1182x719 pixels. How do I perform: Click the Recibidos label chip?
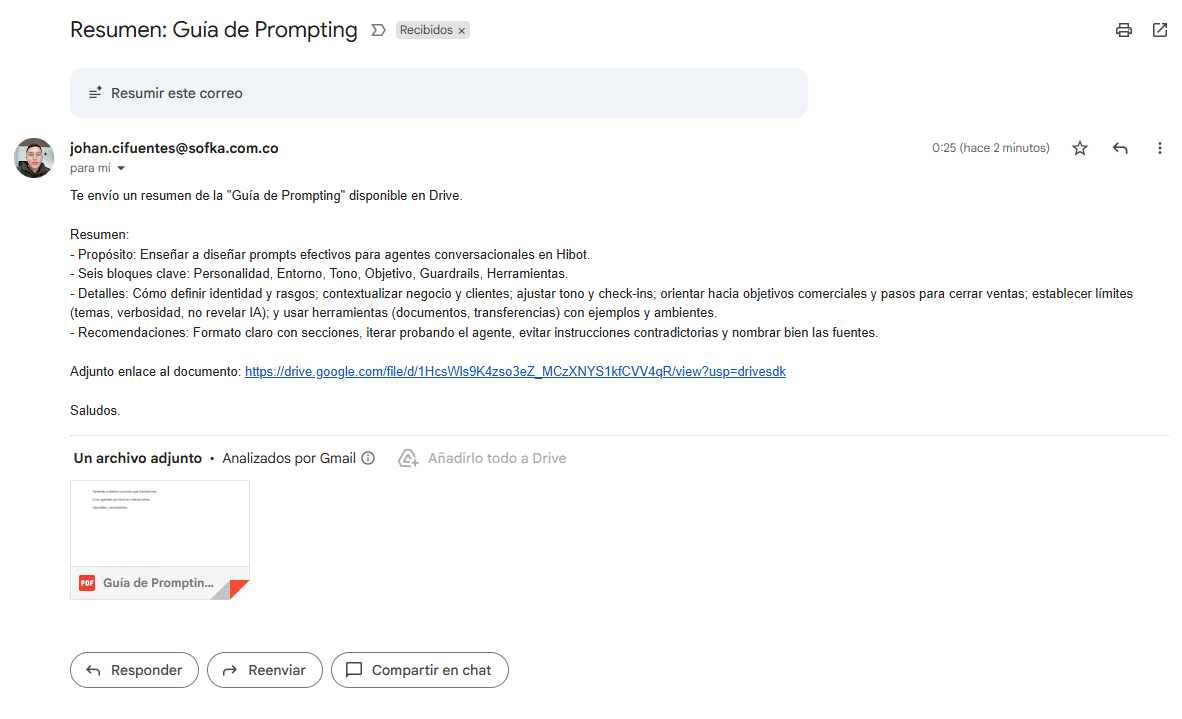[x=426, y=30]
